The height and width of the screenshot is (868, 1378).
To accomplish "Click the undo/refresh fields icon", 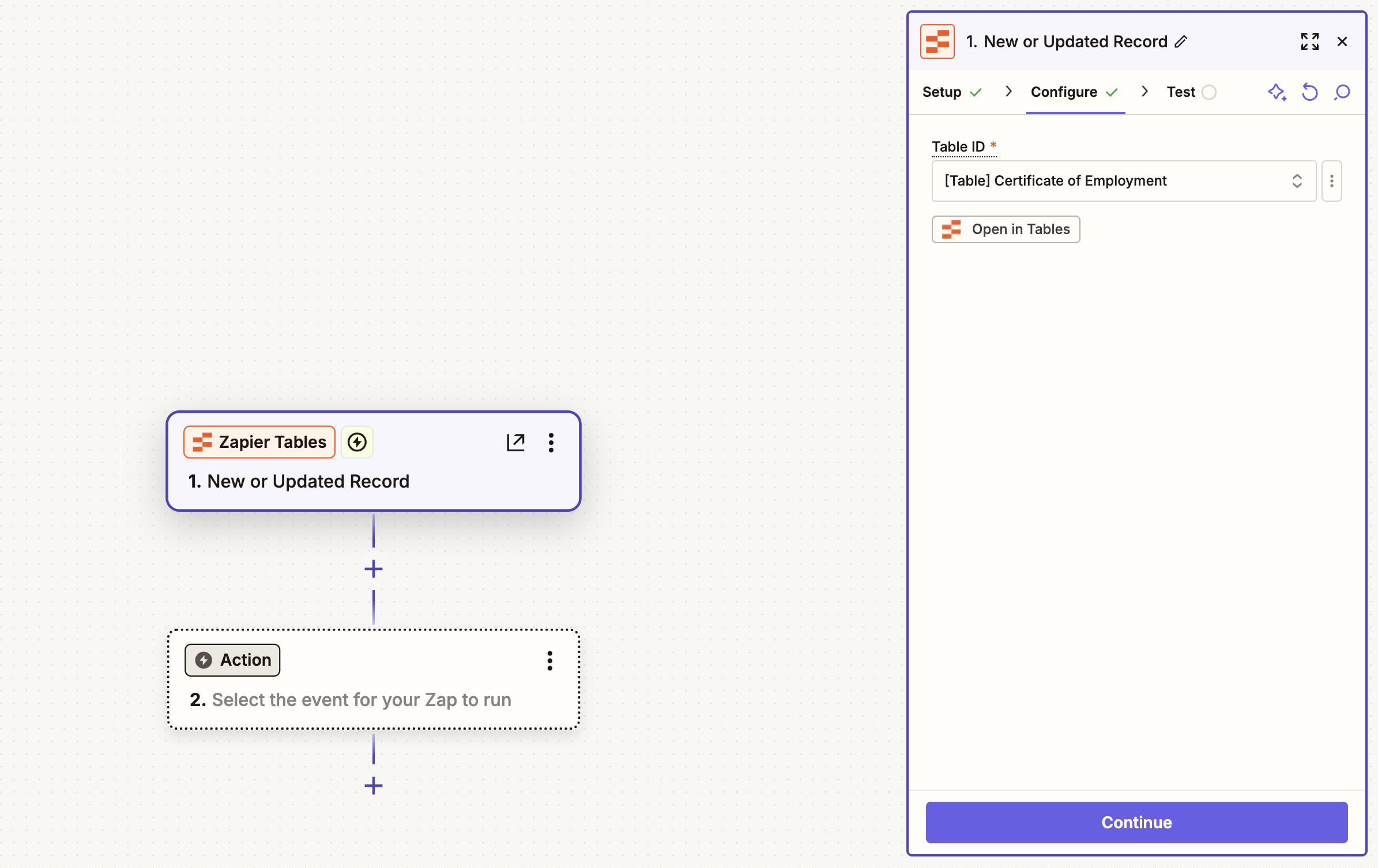I will pyautogui.click(x=1310, y=92).
